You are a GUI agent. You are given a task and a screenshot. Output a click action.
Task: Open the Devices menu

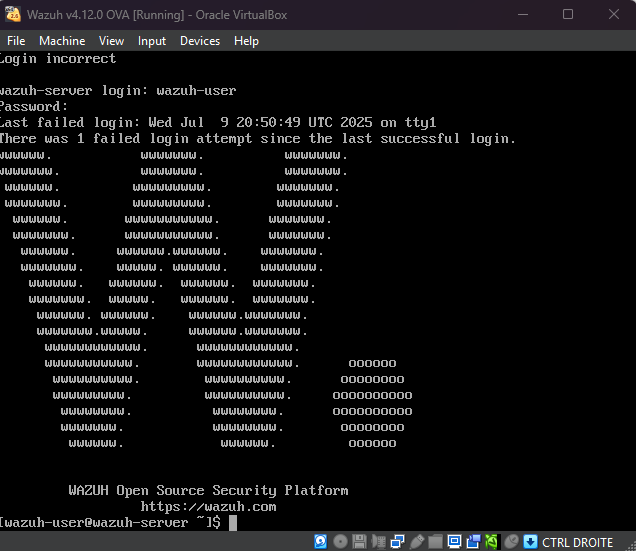200,41
